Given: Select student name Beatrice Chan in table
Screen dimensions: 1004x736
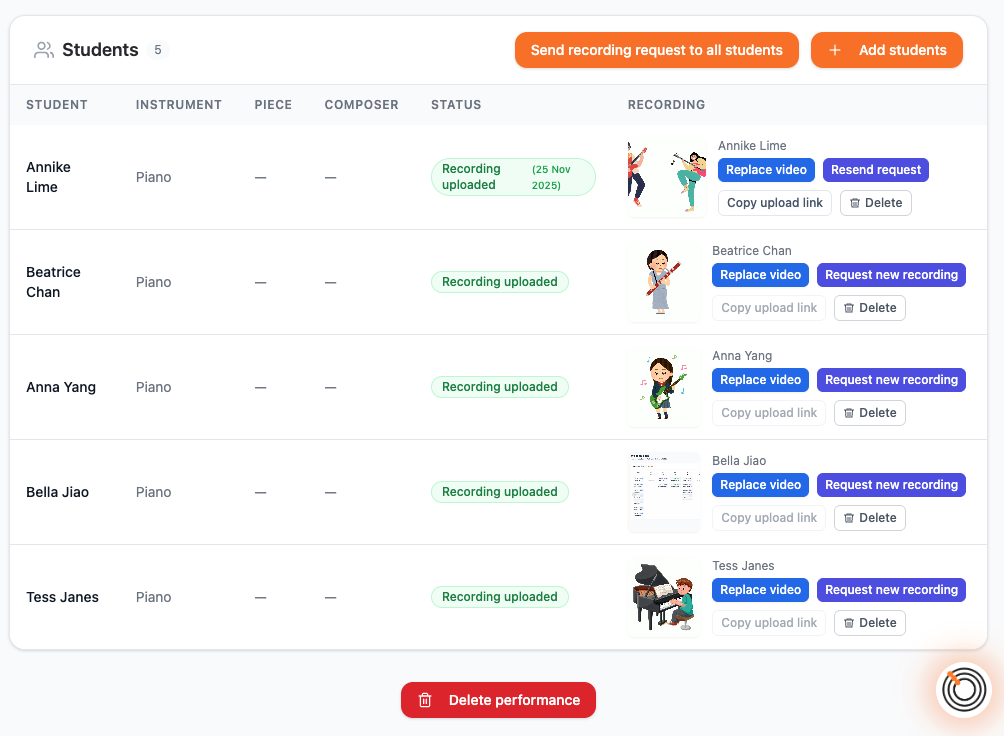Looking at the screenshot, I should click(54, 282).
